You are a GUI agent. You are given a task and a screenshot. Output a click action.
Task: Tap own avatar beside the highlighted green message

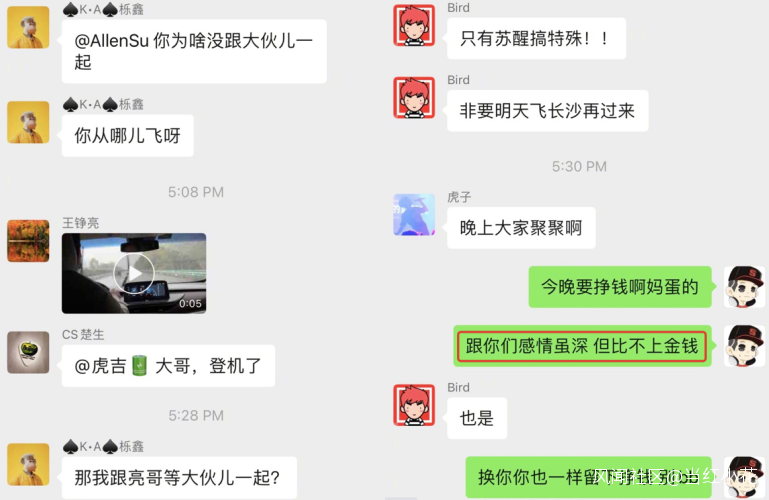pyautogui.click(x=744, y=346)
